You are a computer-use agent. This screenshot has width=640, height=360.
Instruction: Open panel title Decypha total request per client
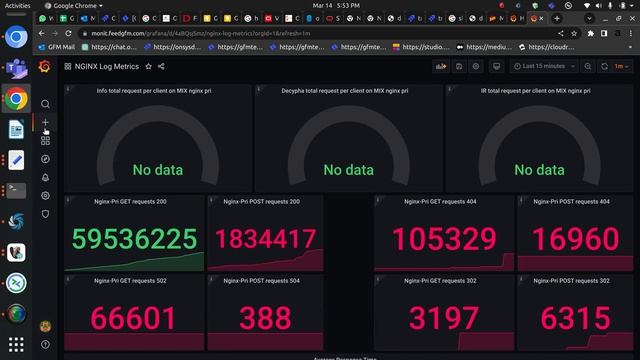click(x=345, y=91)
